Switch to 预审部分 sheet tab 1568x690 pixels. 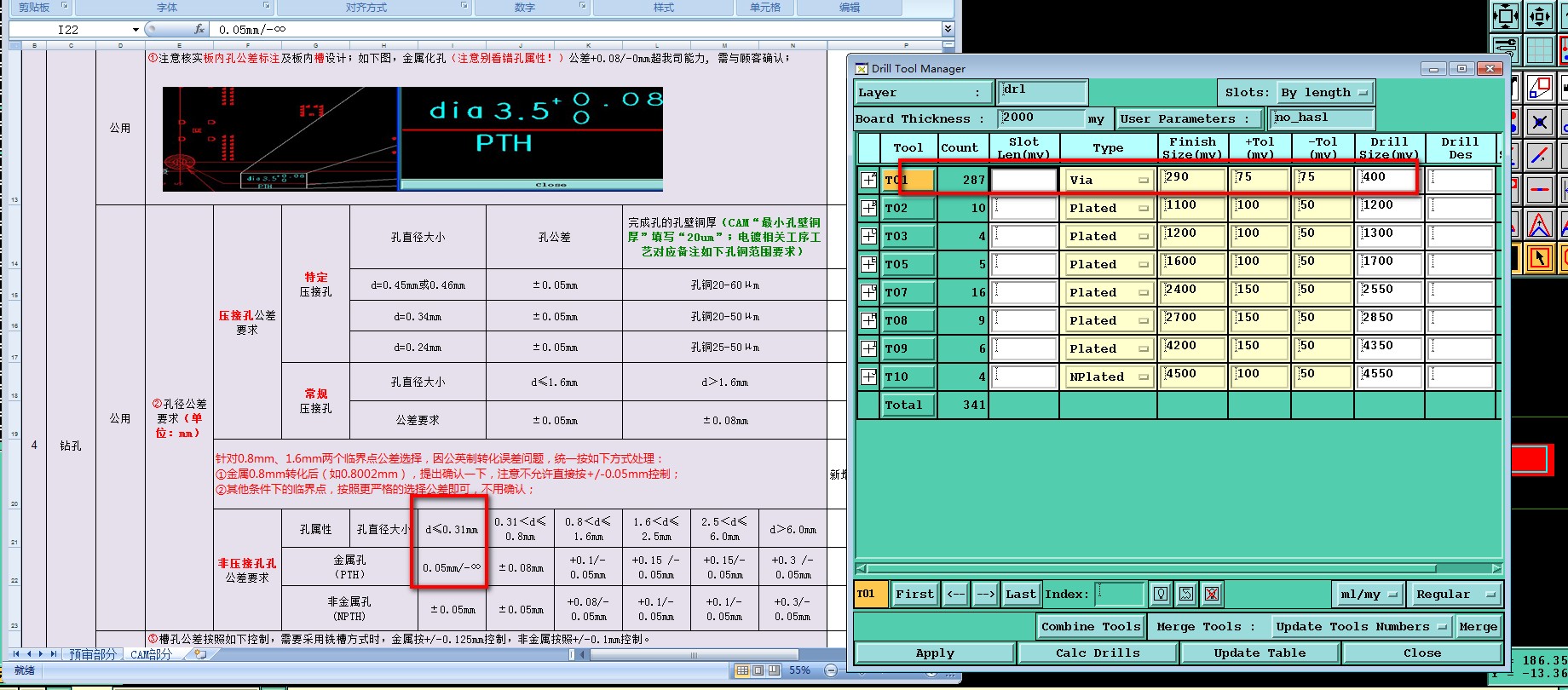coord(92,654)
